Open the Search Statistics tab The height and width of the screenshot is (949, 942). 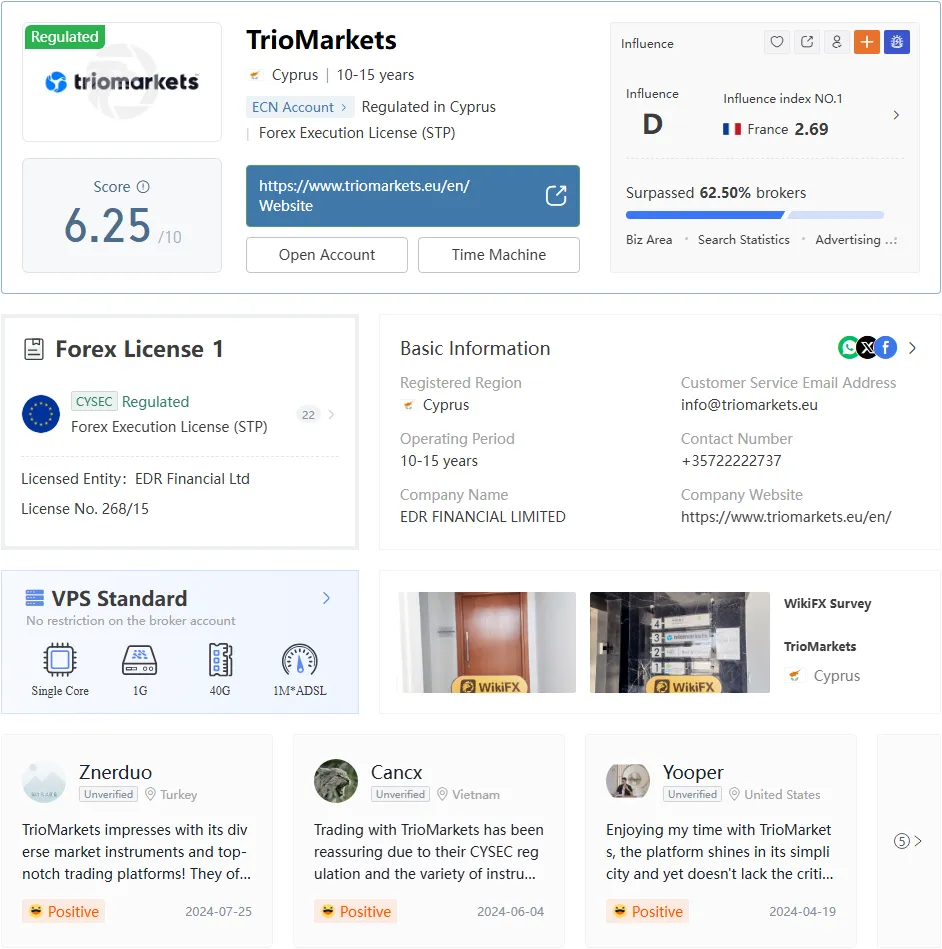tap(743, 240)
